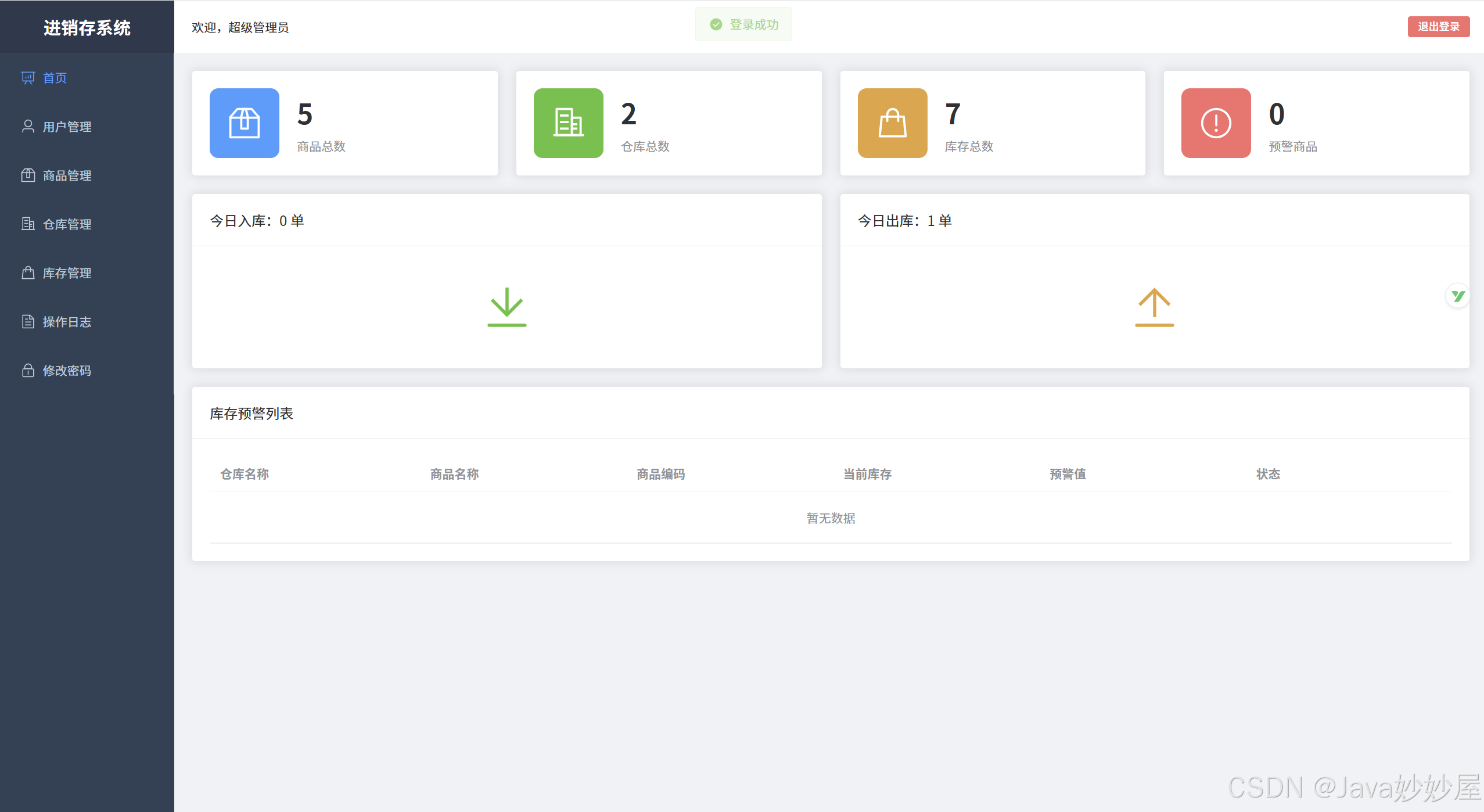Click the 预警值 column header
This screenshot has height=812, width=1484.
coord(1068,475)
